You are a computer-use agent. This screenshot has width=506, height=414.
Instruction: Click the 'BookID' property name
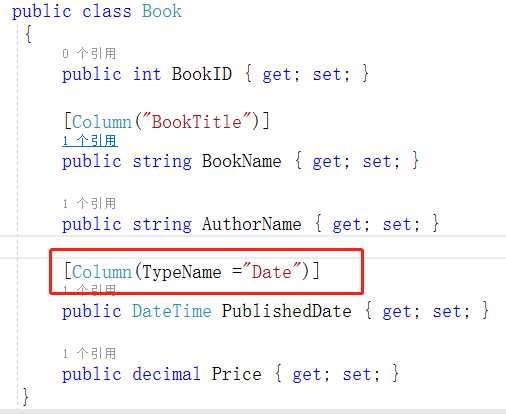(202, 74)
